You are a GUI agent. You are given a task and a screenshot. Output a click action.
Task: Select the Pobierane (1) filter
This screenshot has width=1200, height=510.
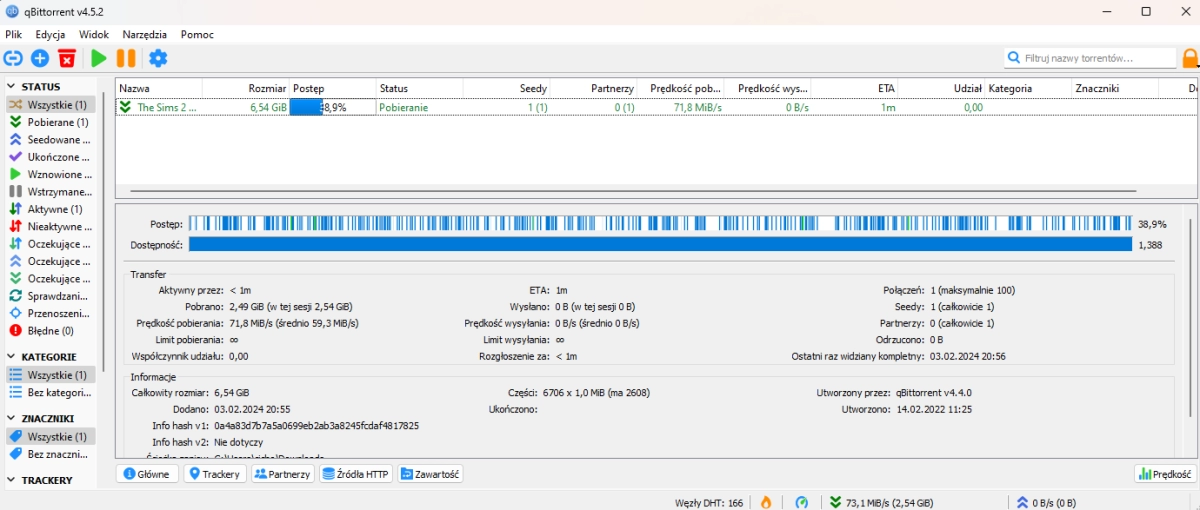click(49, 122)
